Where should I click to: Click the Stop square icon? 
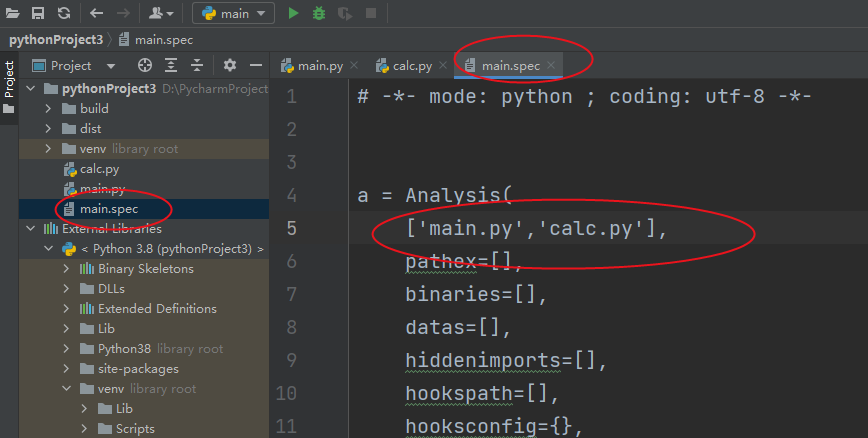coord(371,13)
